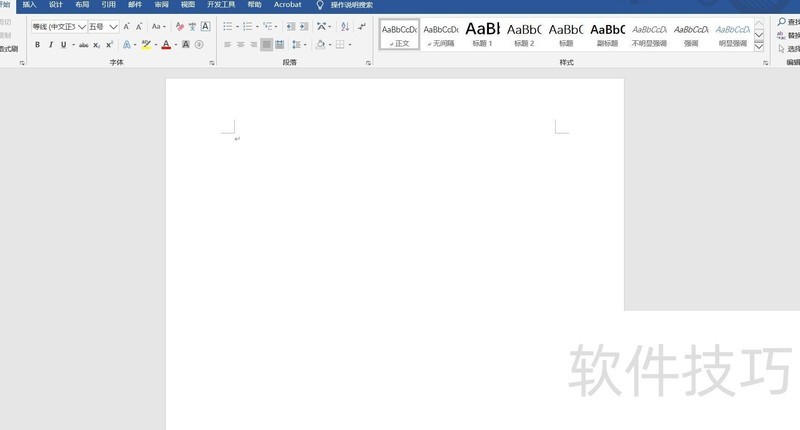The height and width of the screenshot is (430, 800).
Task: Open the 插入 ribbon tab
Action: [29, 5]
